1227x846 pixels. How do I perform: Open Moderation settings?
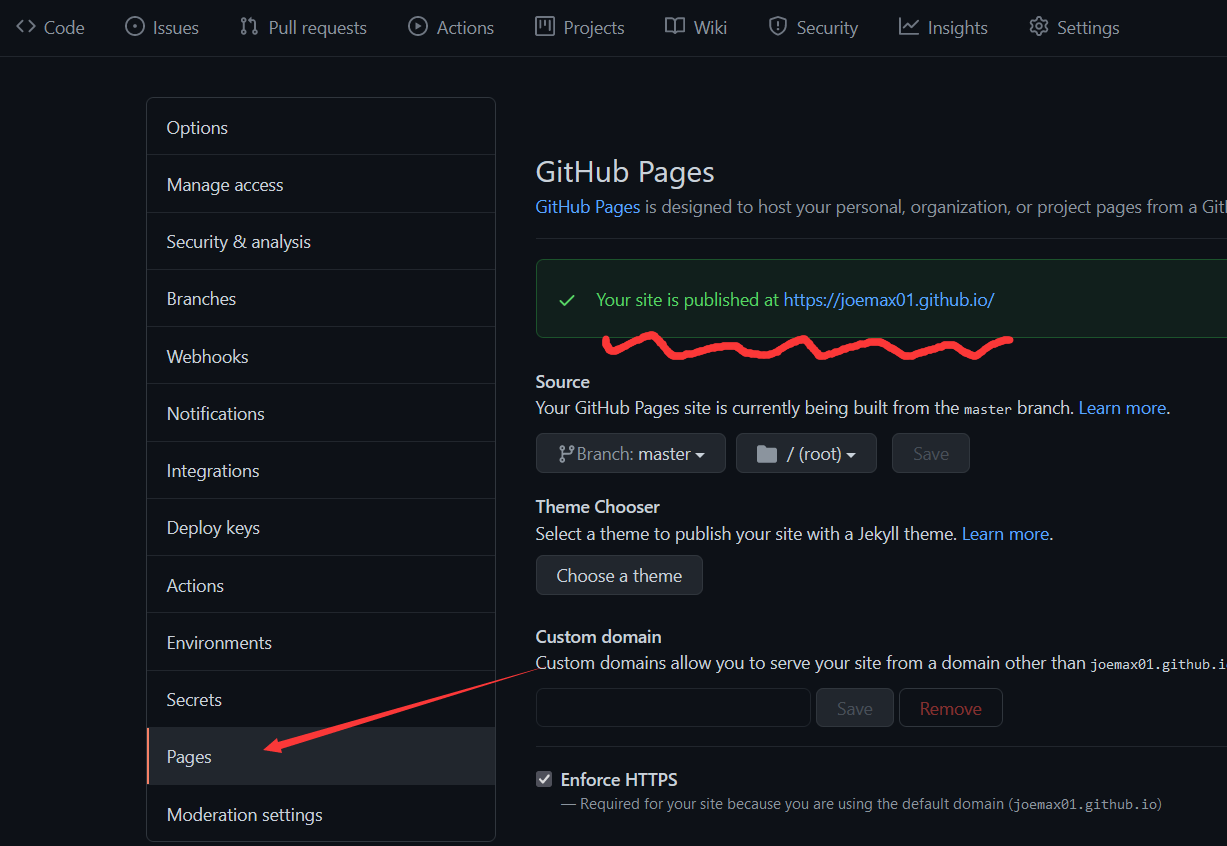click(321, 814)
